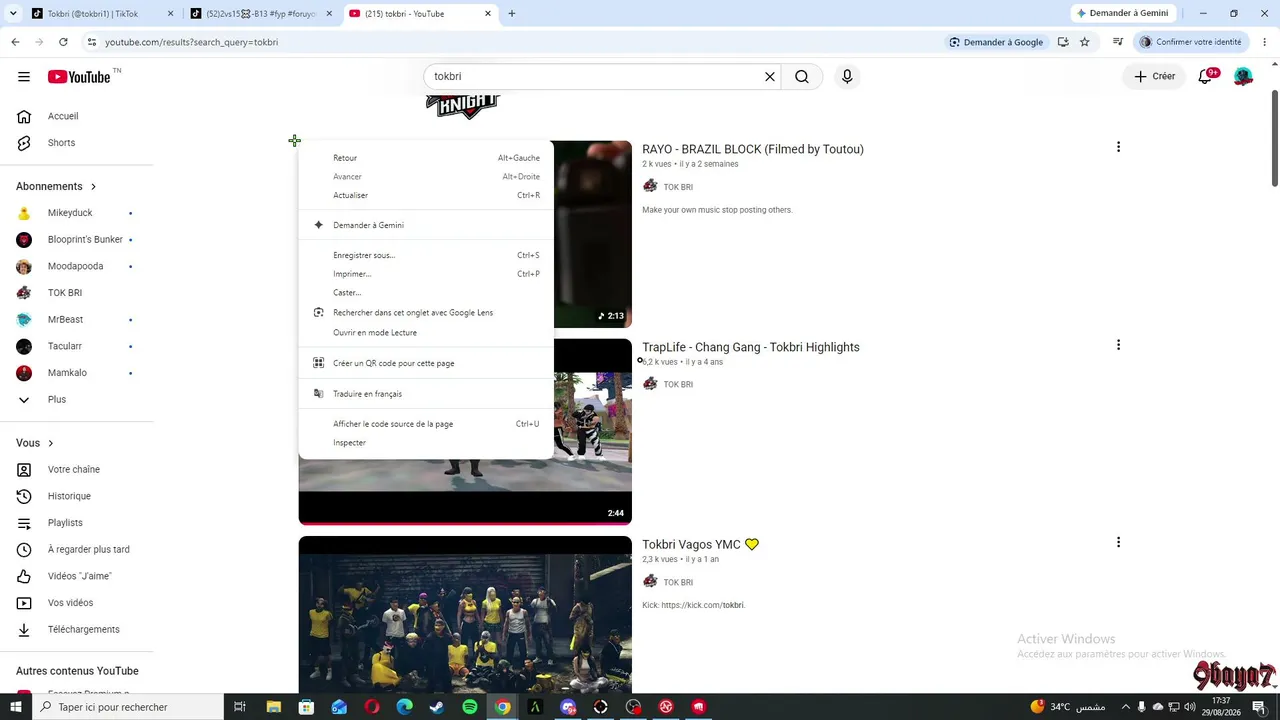The image size is (1280, 720).
Task: Click the magnifying glass search button
Action: click(802, 77)
